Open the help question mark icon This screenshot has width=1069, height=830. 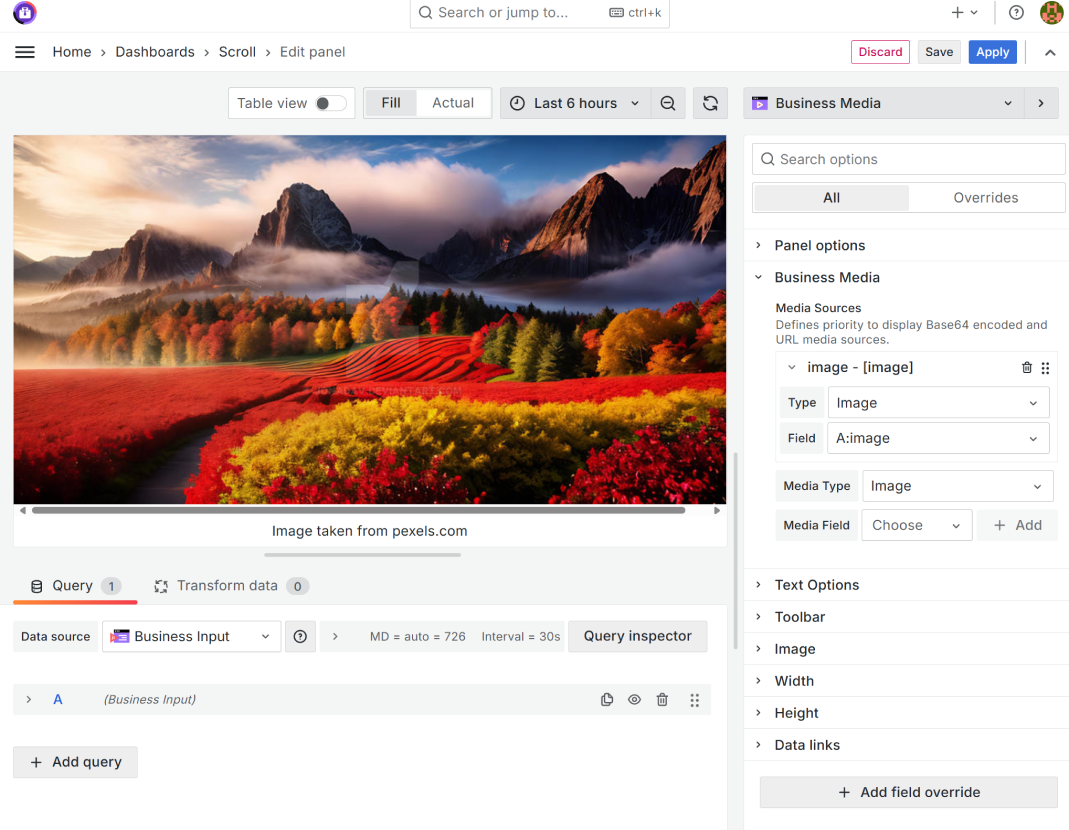tap(1016, 13)
